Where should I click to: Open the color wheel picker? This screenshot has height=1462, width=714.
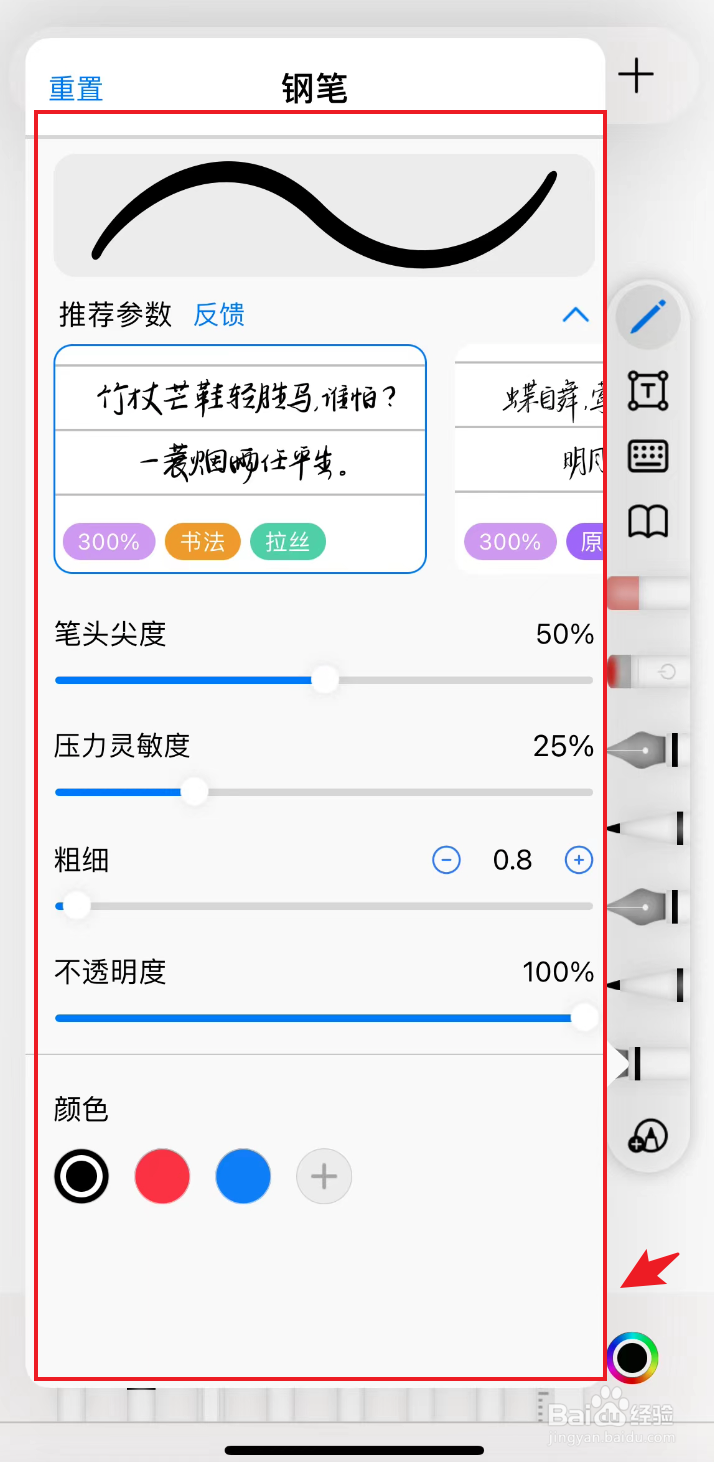point(632,1357)
